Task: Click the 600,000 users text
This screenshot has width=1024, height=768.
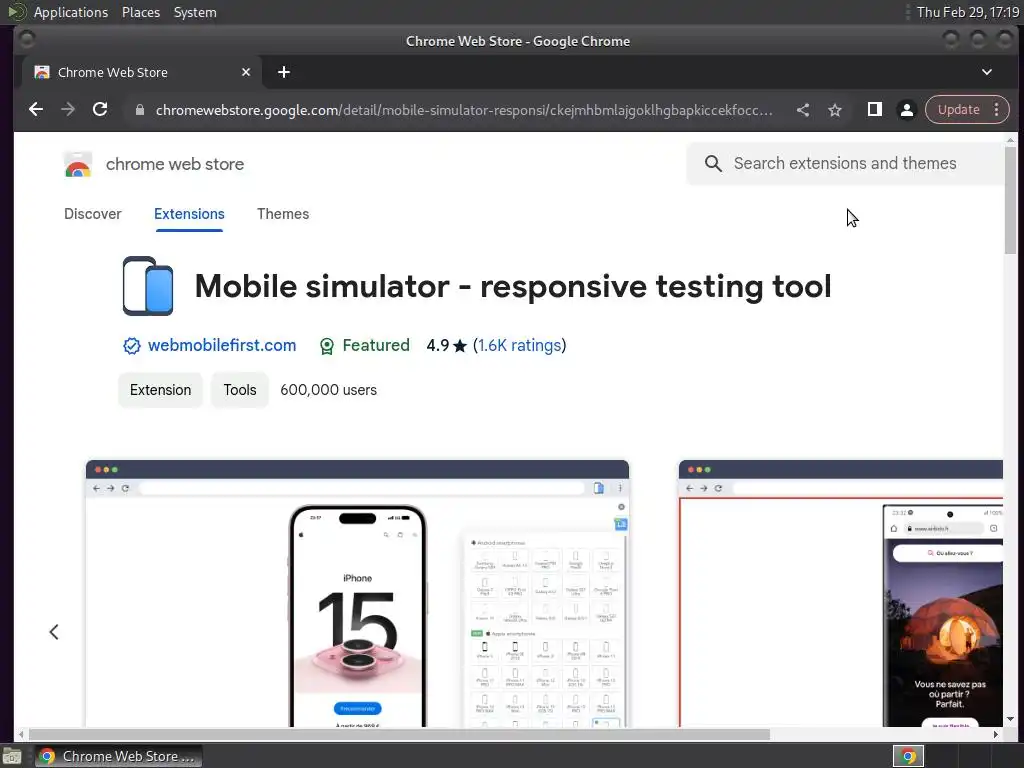Action: (328, 390)
